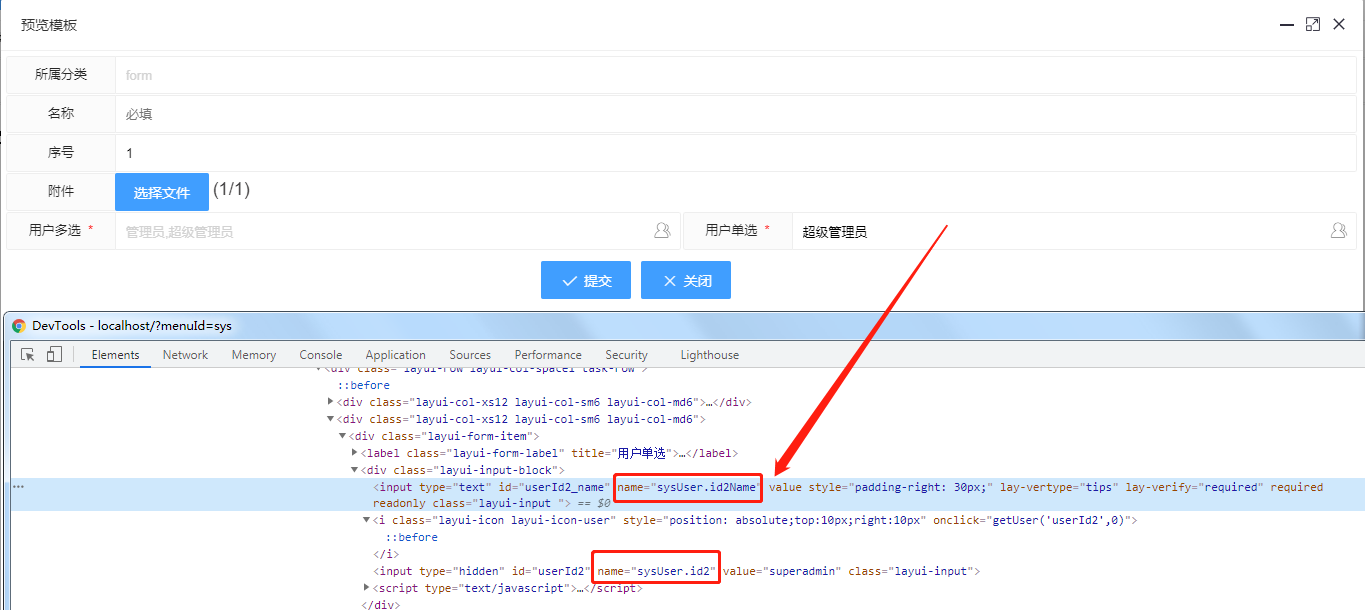Click the three-dot menu beside selected input row

click(18, 487)
